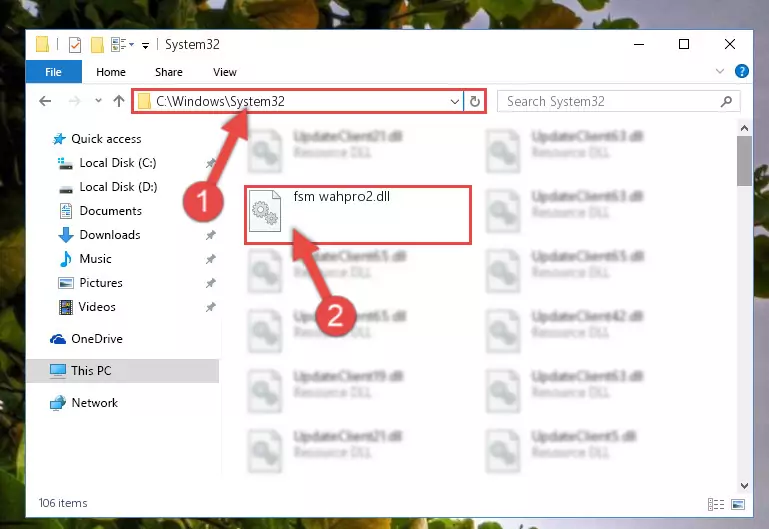Click the pin icon next to Pictures
Viewport: 769px width, 529px height.
point(210,283)
